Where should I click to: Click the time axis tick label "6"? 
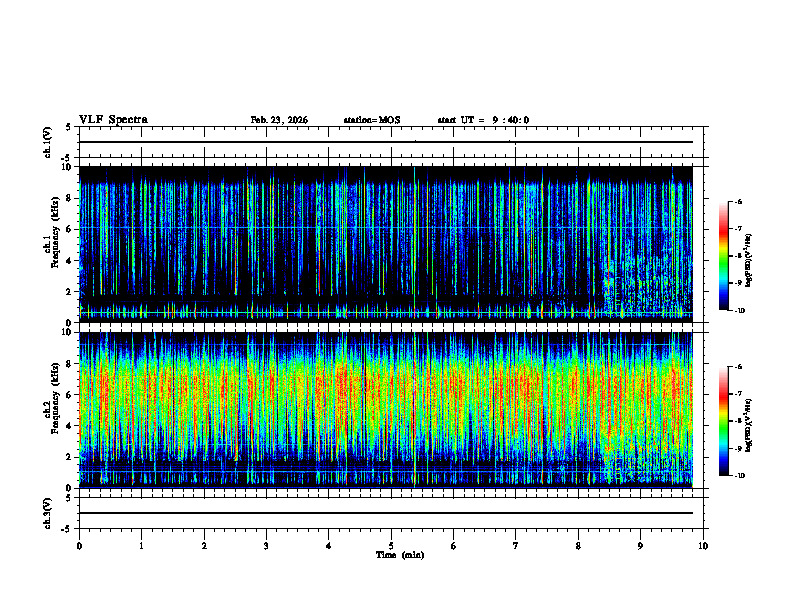(454, 546)
